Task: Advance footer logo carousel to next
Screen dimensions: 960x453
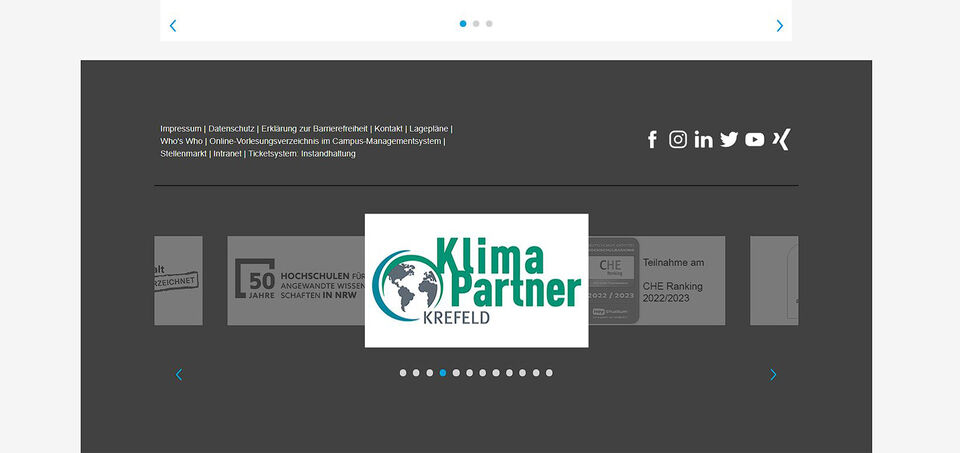Action: [x=773, y=375]
